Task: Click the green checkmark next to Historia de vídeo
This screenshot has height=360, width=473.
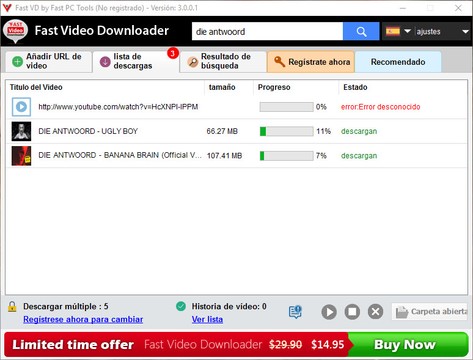Action: tap(181, 306)
